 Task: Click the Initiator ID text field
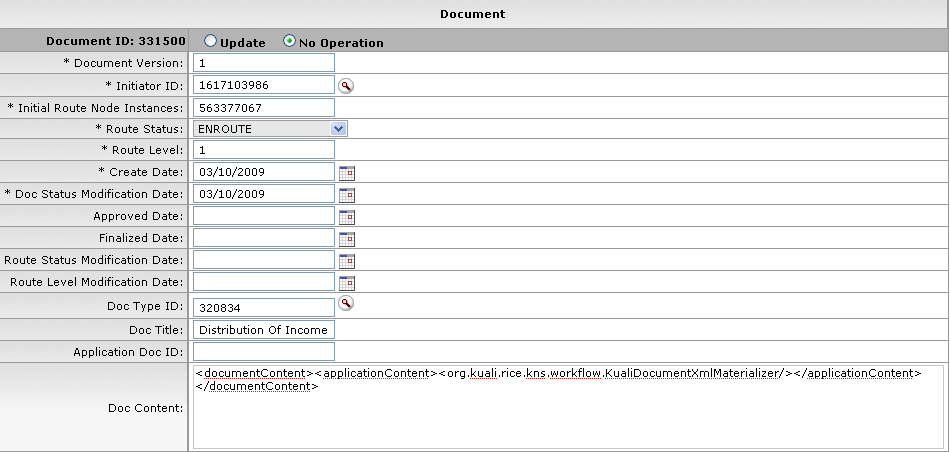click(263, 86)
